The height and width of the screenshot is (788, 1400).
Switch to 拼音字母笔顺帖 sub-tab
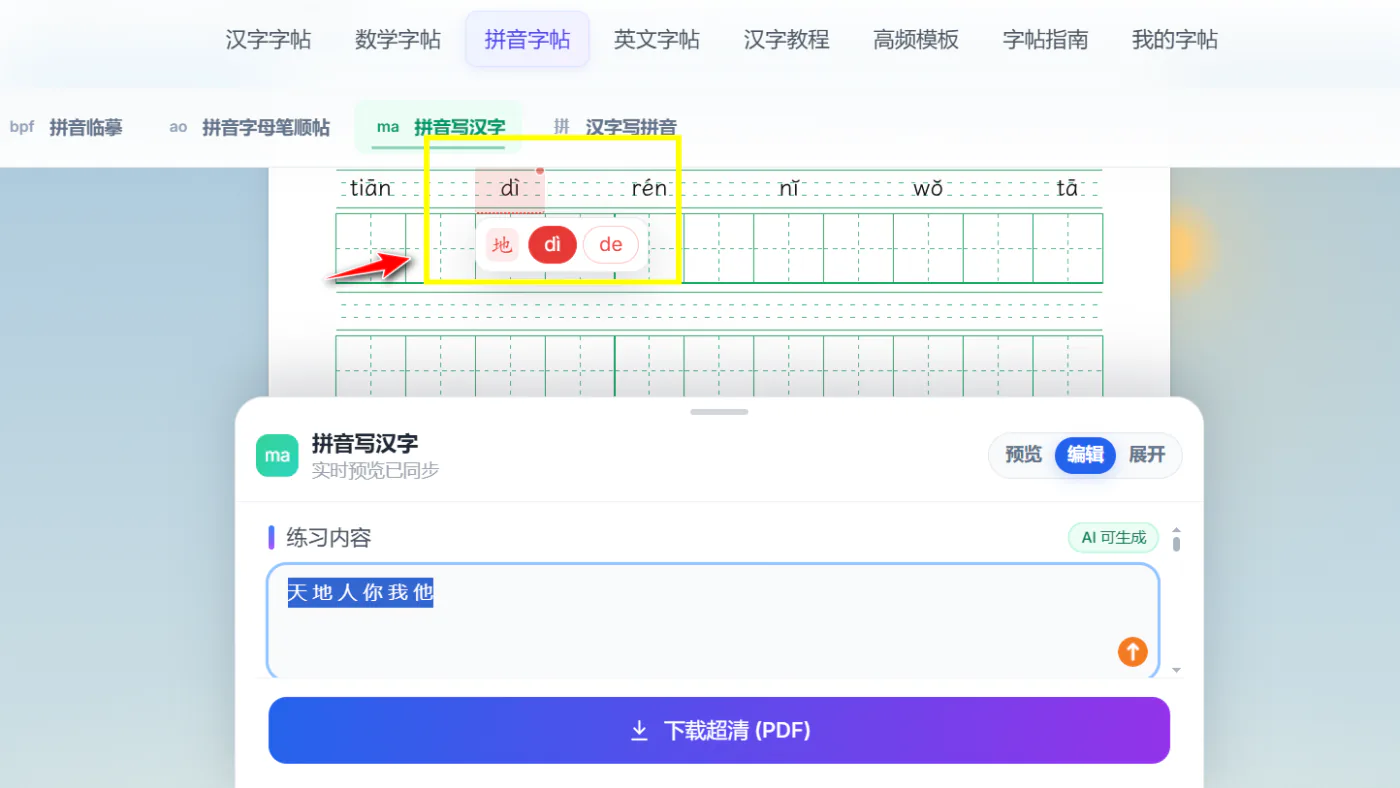pyautogui.click(x=266, y=127)
